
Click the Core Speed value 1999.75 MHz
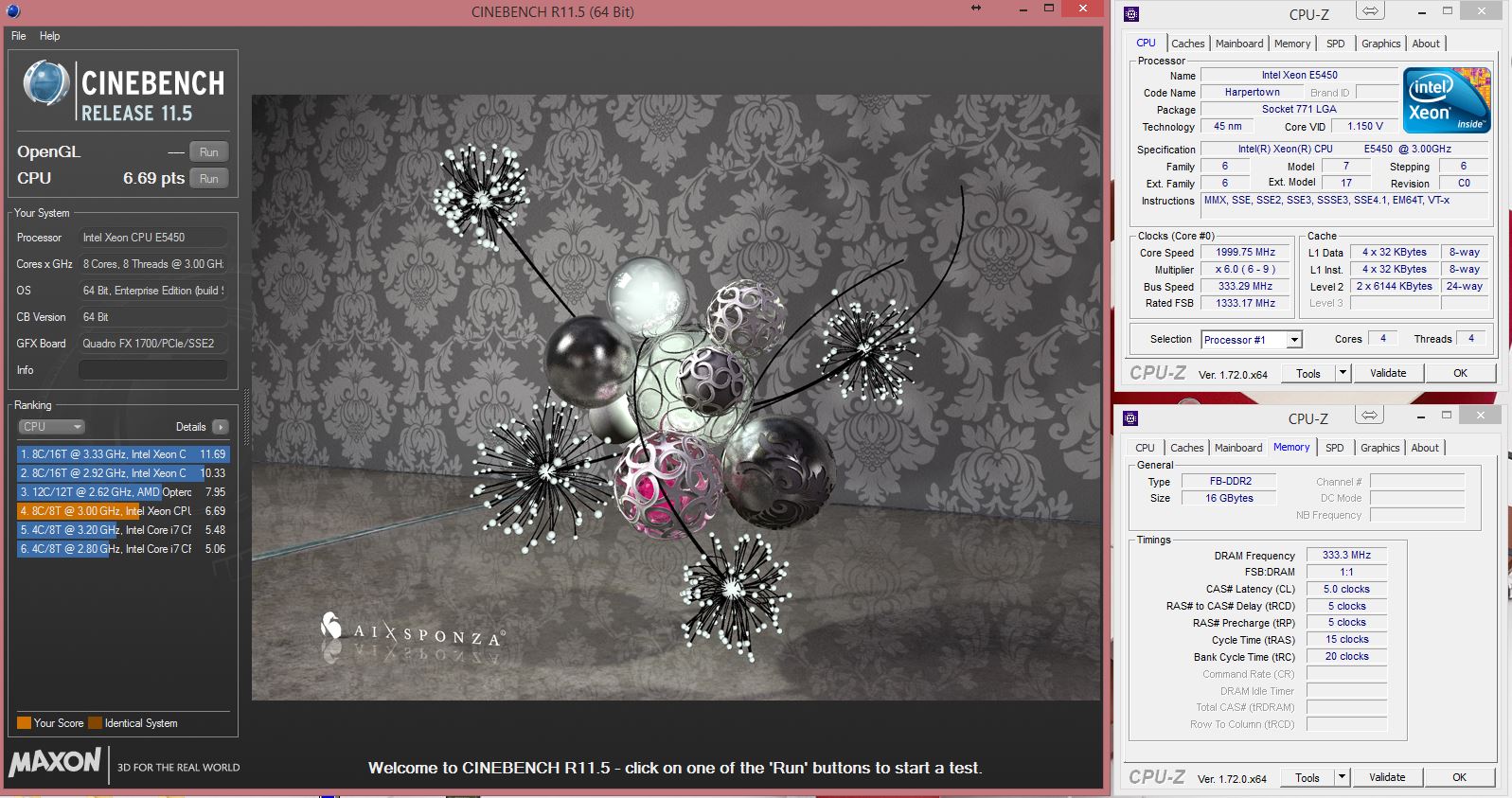(1245, 253)
